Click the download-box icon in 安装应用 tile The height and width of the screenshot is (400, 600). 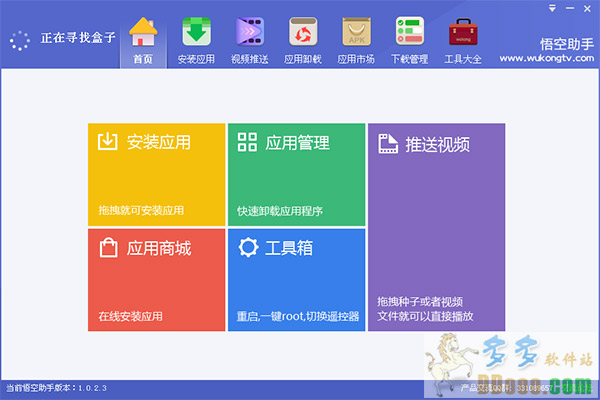pyautogui.click(x=108, y=141)
